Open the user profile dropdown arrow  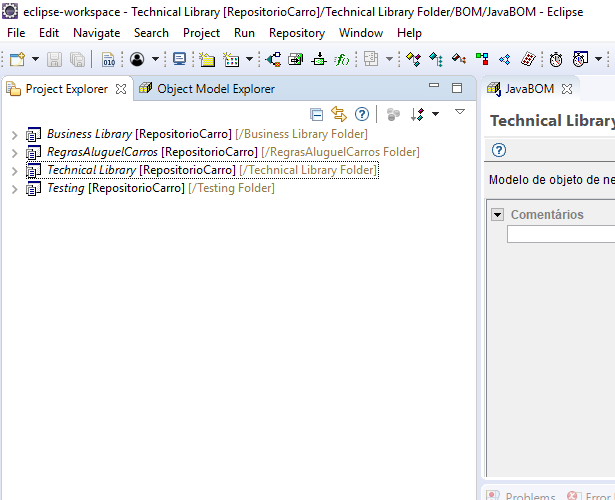point(155,59)
